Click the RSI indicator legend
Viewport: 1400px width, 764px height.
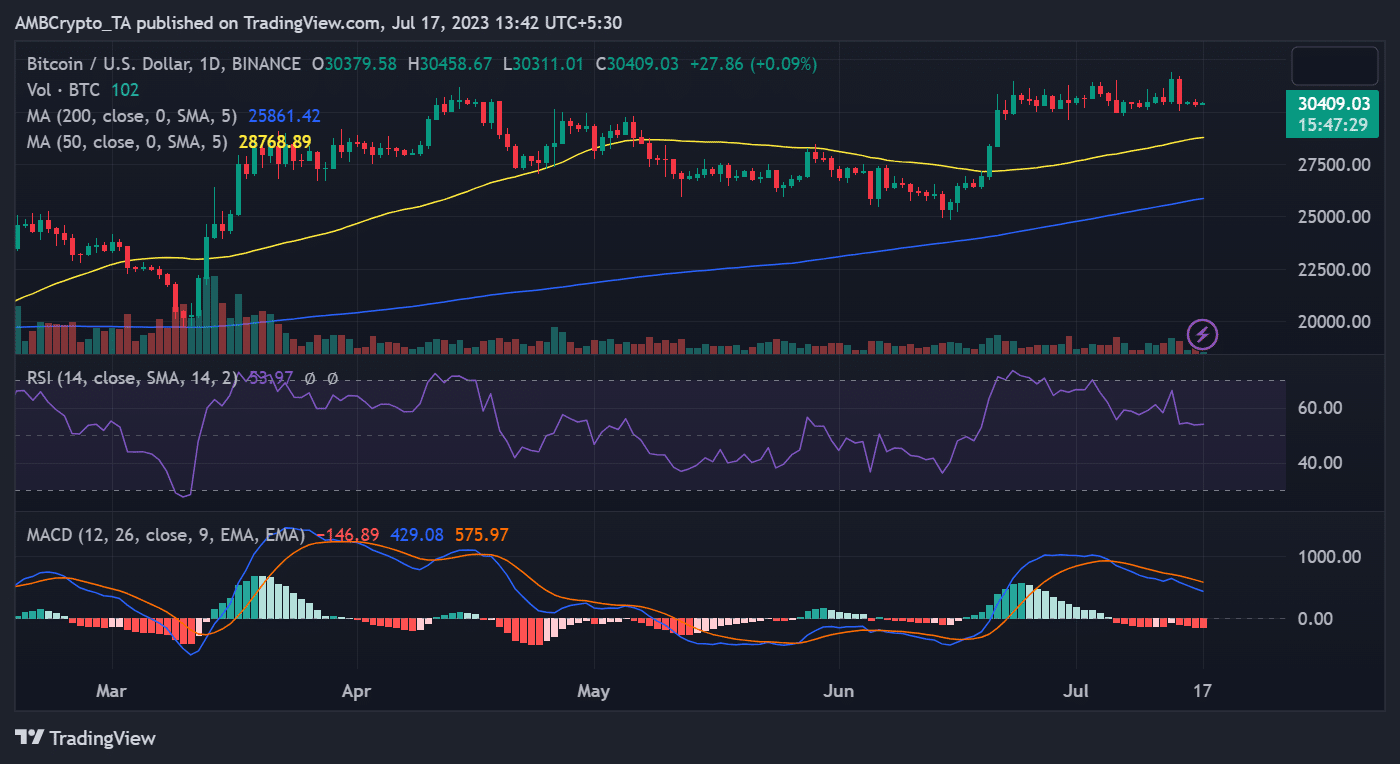click(133, 378)
